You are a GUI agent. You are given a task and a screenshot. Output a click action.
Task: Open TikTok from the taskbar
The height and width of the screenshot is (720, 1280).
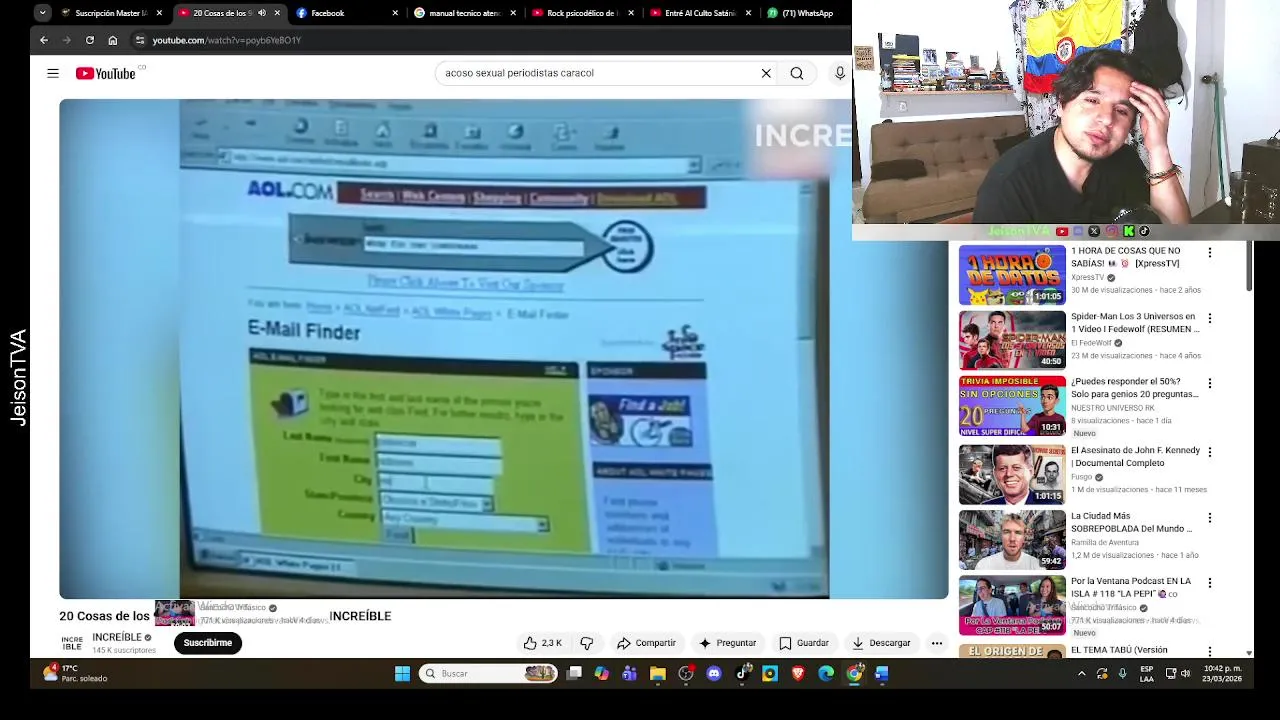[x=742, y=674]
